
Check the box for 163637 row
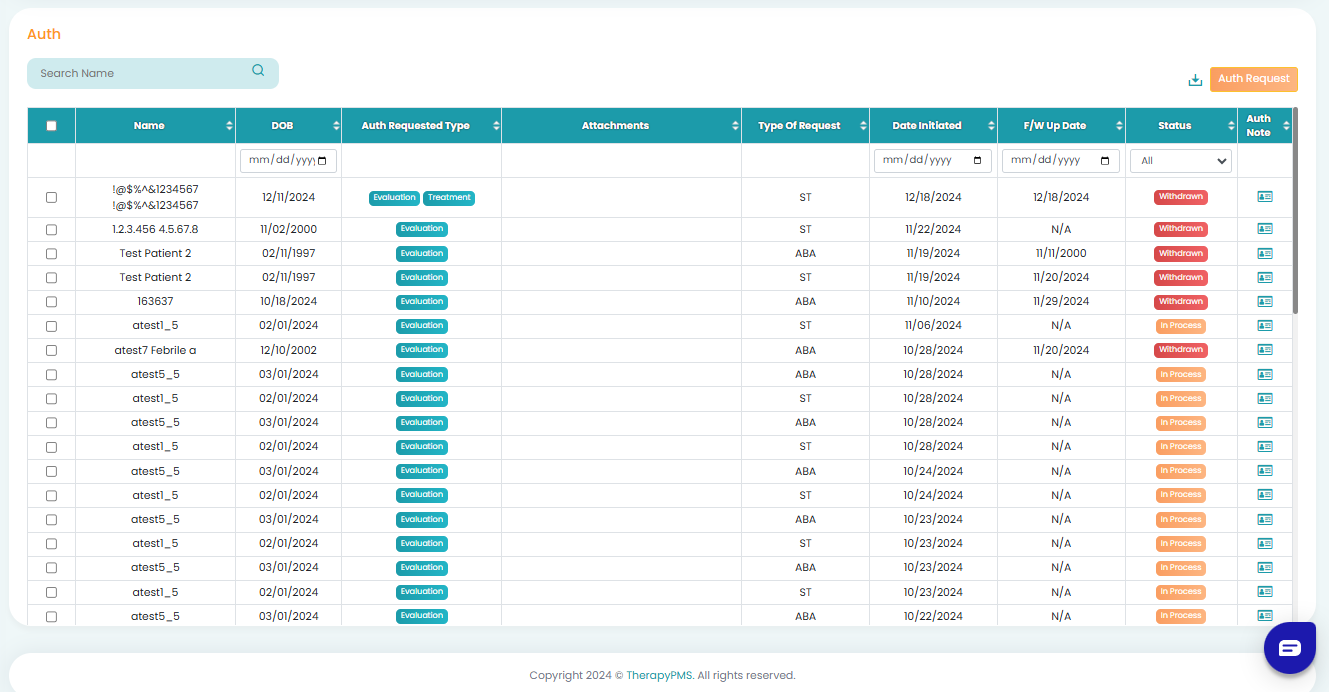[52, 302]
